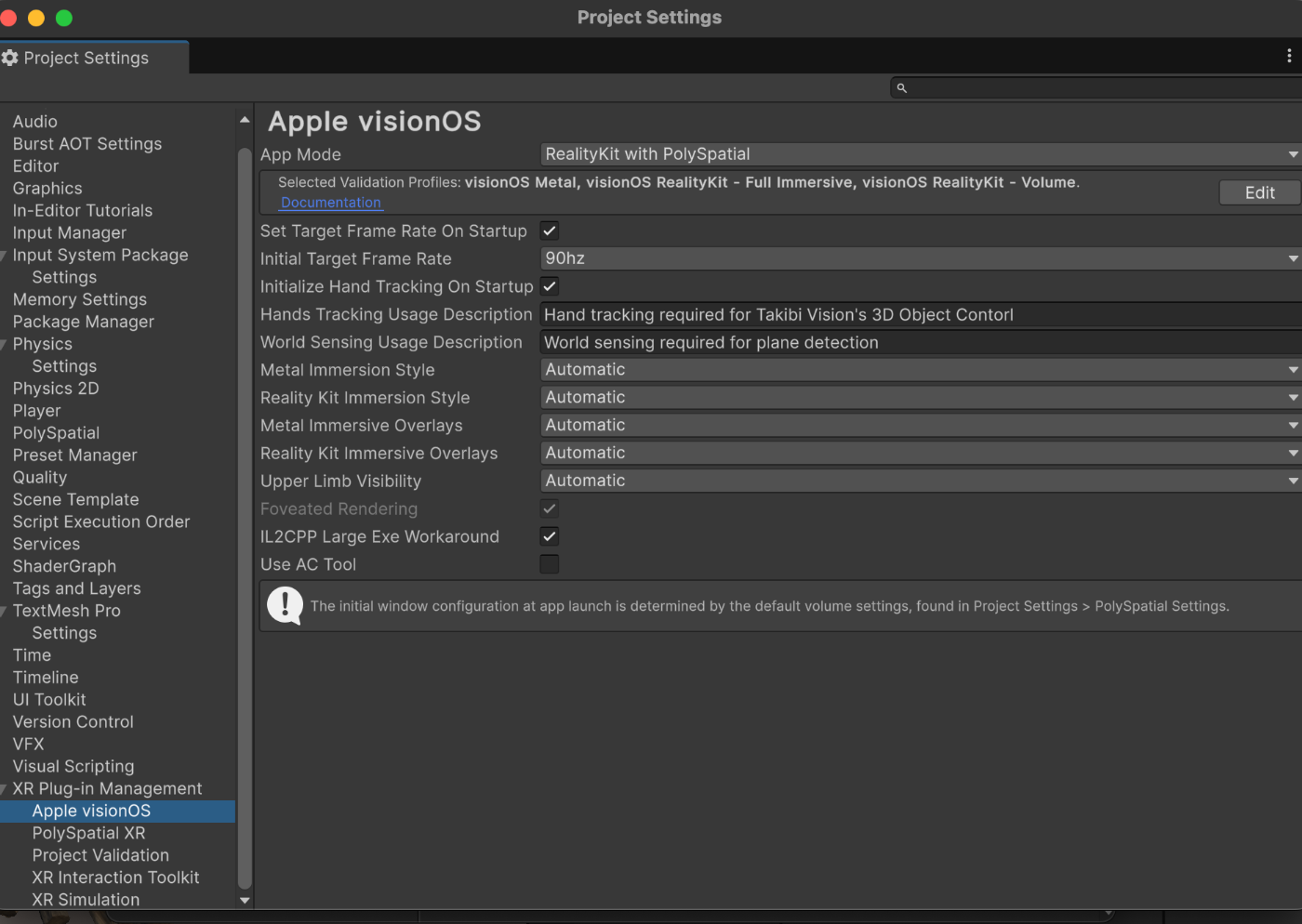Image resolution: width=1302 pixels, height=924 pixels.
Task: Open Reality Kit Immersive Overlays dropdown
Action: (x=921, y=454)
